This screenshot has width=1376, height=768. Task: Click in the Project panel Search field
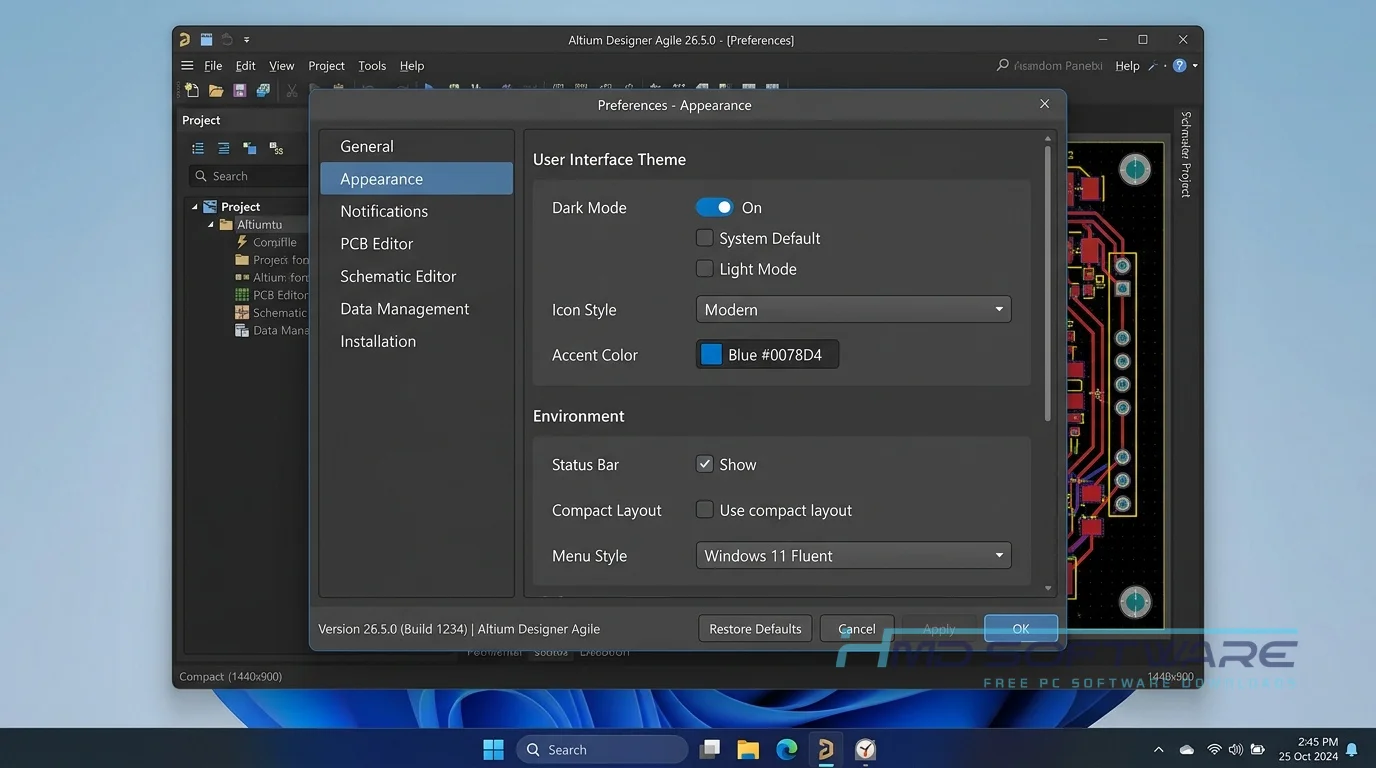[x=250, y=176]
